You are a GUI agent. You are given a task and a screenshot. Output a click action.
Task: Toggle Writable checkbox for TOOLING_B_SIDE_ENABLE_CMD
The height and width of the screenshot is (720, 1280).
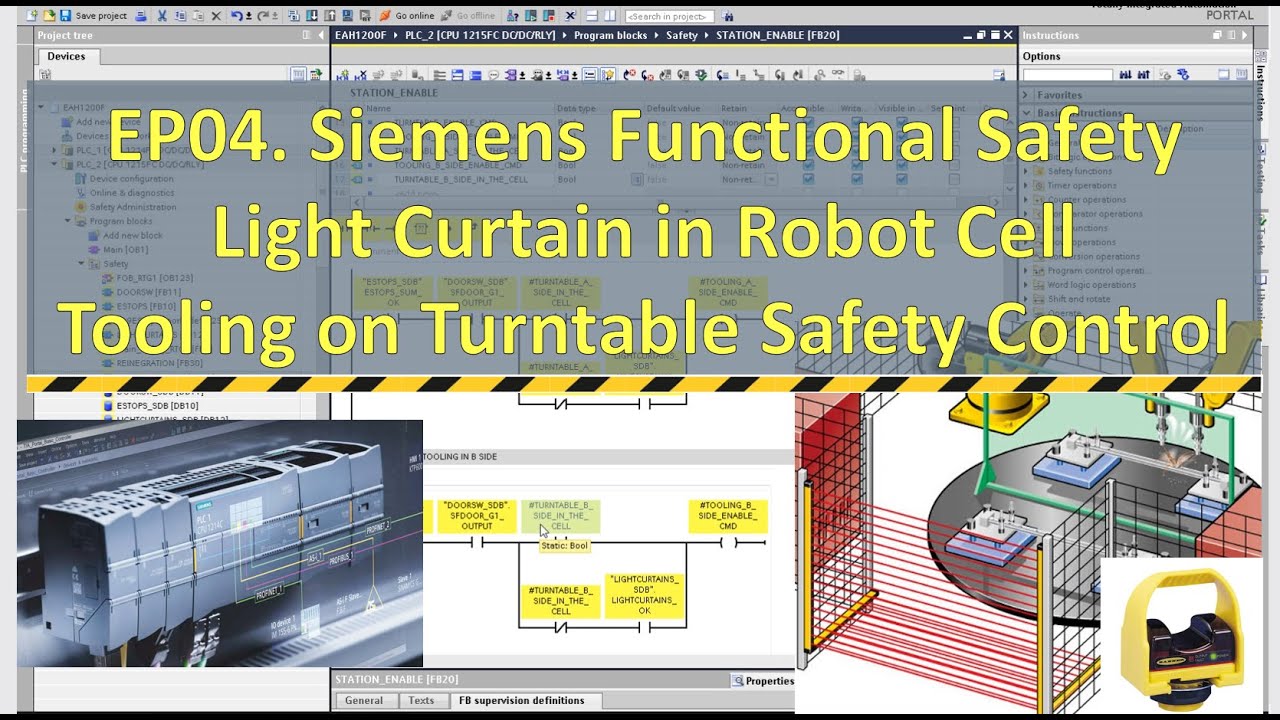tap(856, 165)
